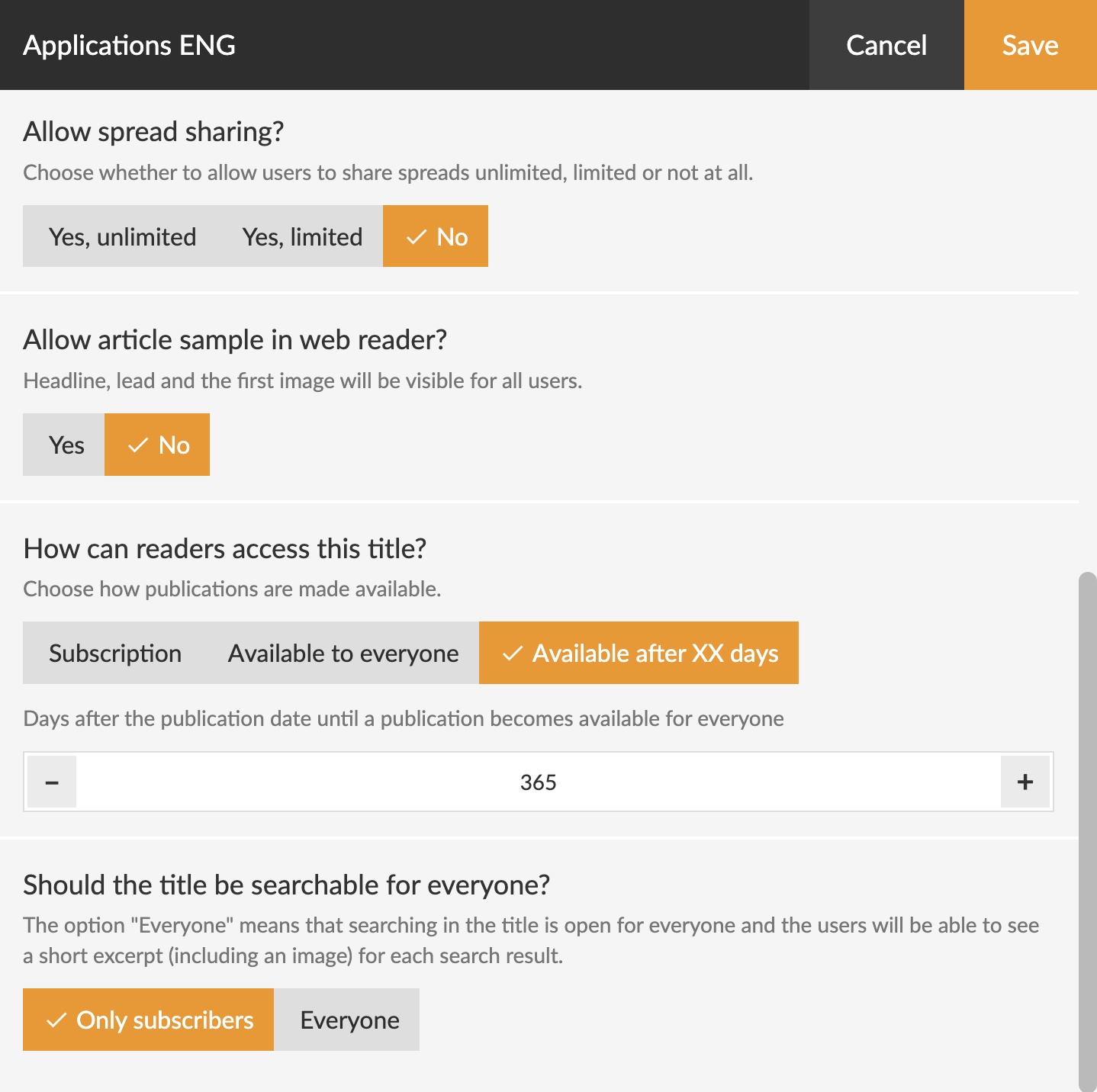This screenshot has width=1097, height=1092.
Task: Set title searchable by "Everyone"
Action: pyautogui.click(x=349, y=1020)
